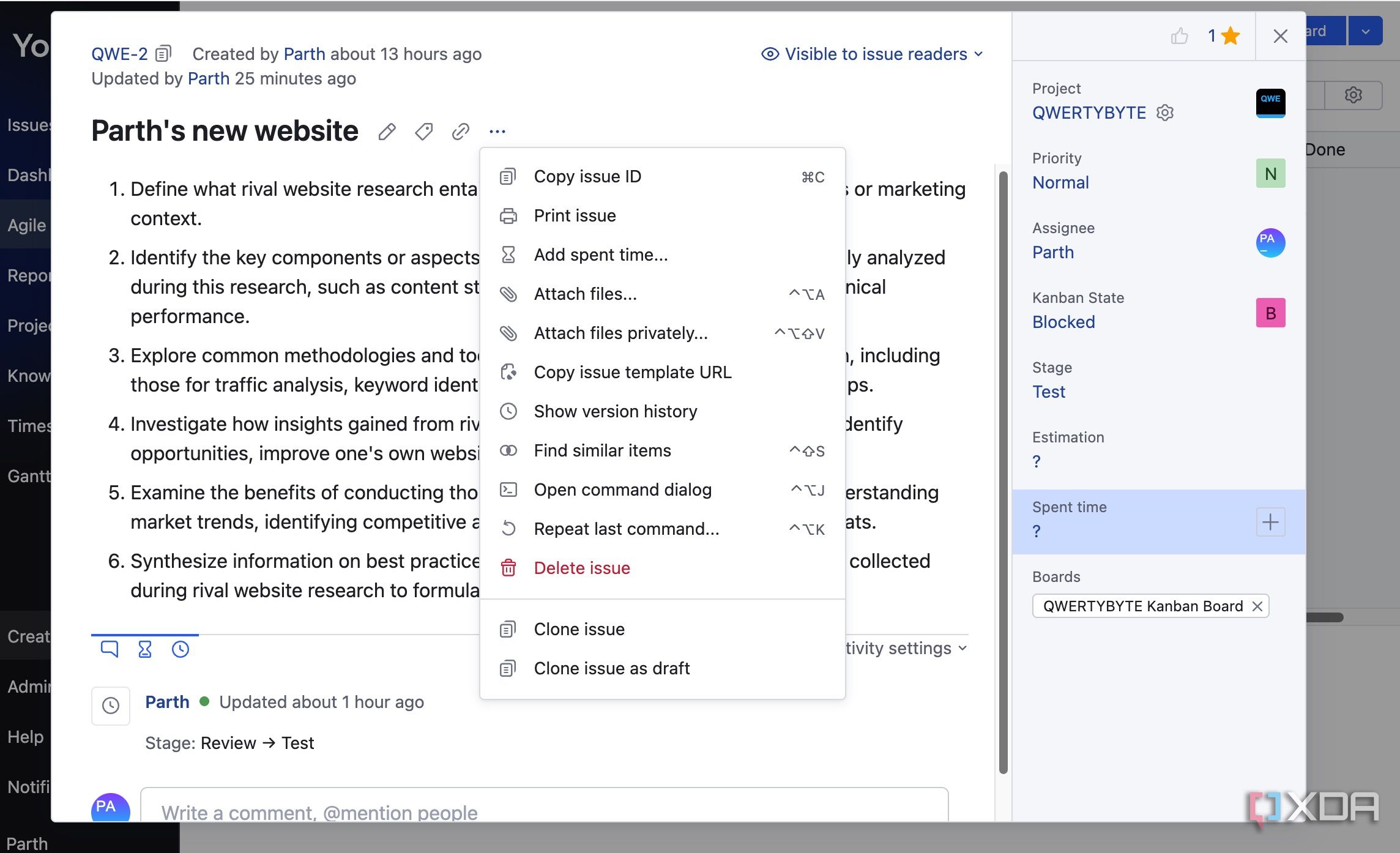Choose Clone issue as draft
Image resolution: width=1400 pixels, height=853 pixels.
(x=611, y=668)
